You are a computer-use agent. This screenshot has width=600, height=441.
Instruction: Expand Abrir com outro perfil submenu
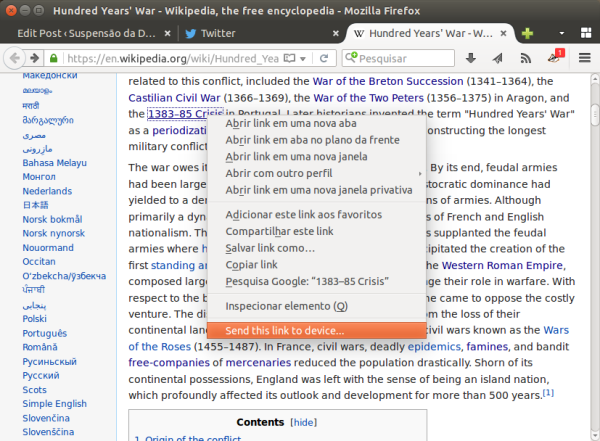317,173
